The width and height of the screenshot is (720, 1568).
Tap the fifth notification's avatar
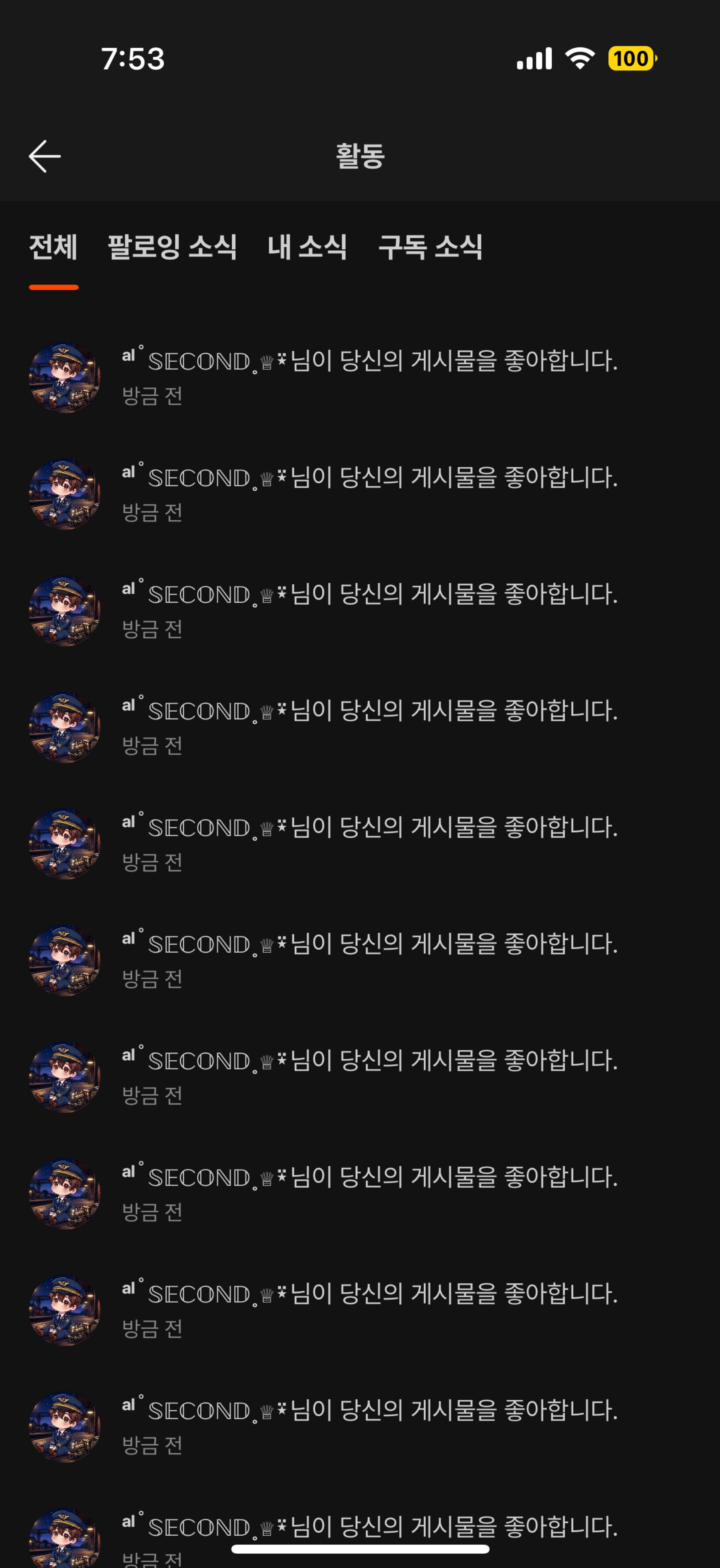point(64,844)
